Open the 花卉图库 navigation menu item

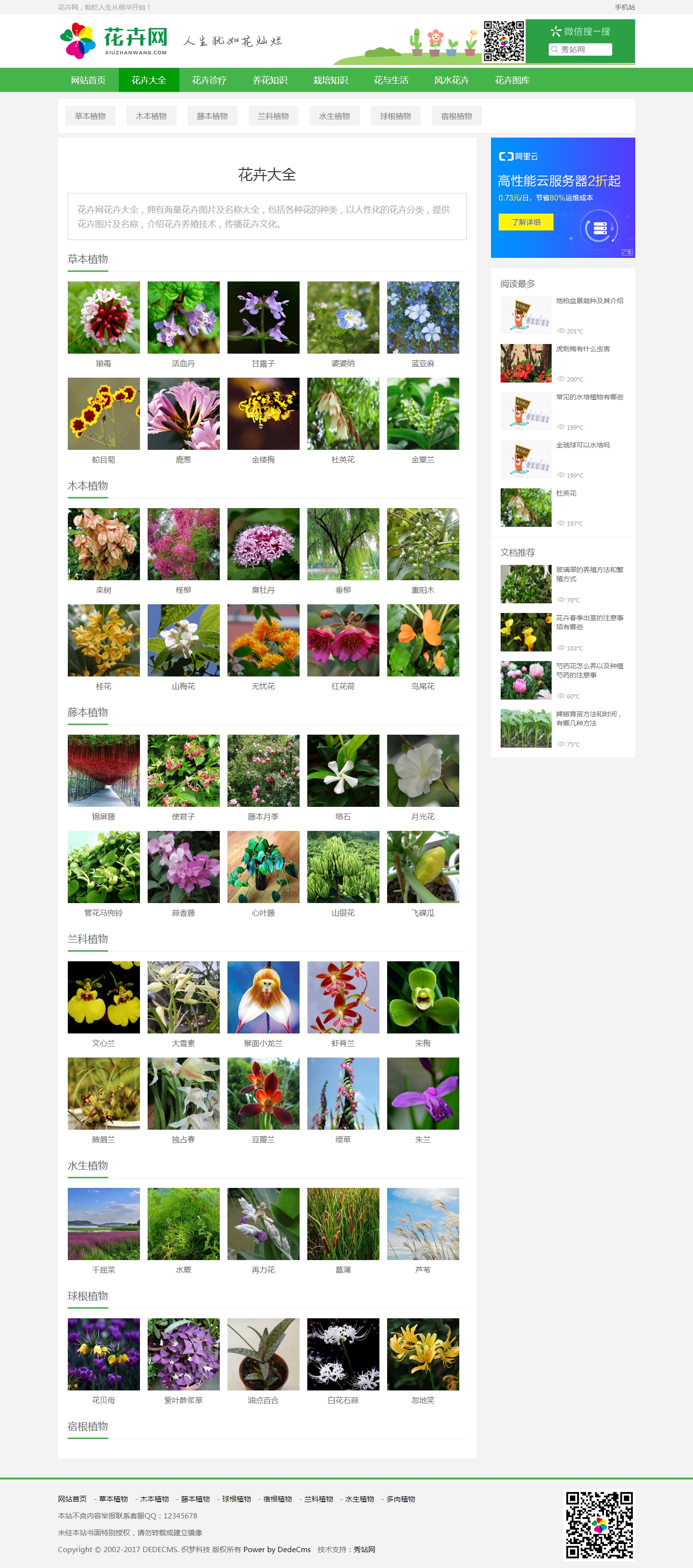512,80
